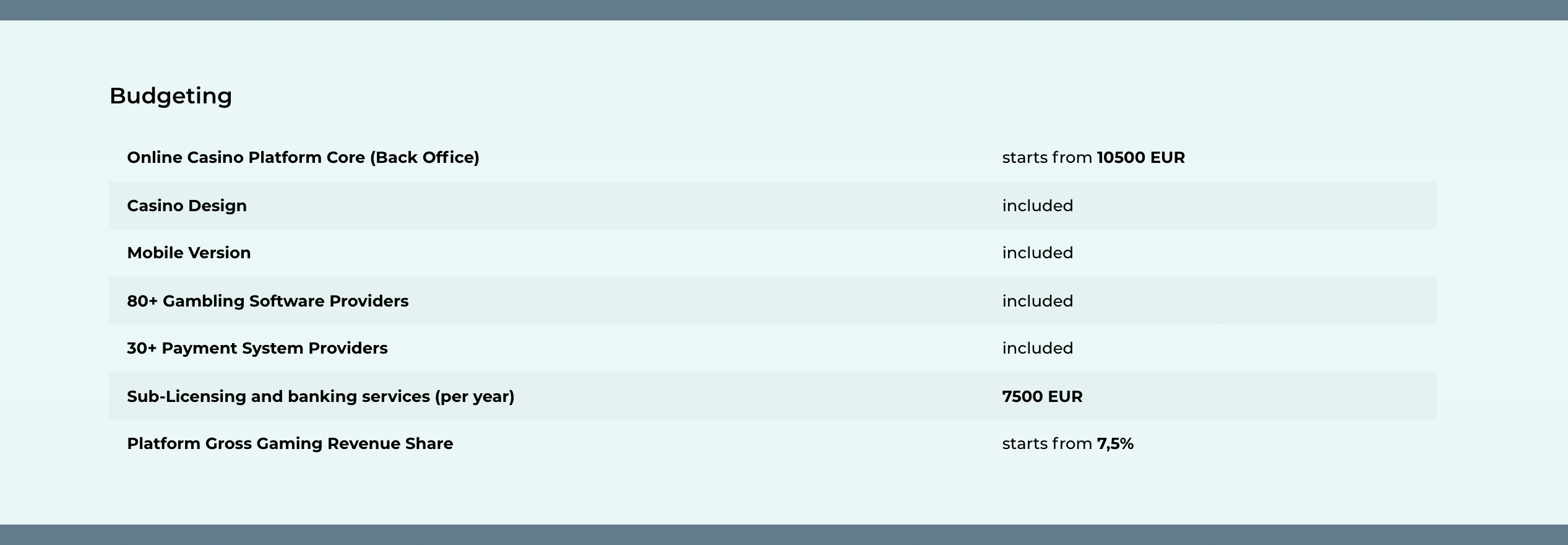The width and height of the screenshot is (1568, 545).
Task: Select the Casino Design row label
Action: (x=187, y=206)
